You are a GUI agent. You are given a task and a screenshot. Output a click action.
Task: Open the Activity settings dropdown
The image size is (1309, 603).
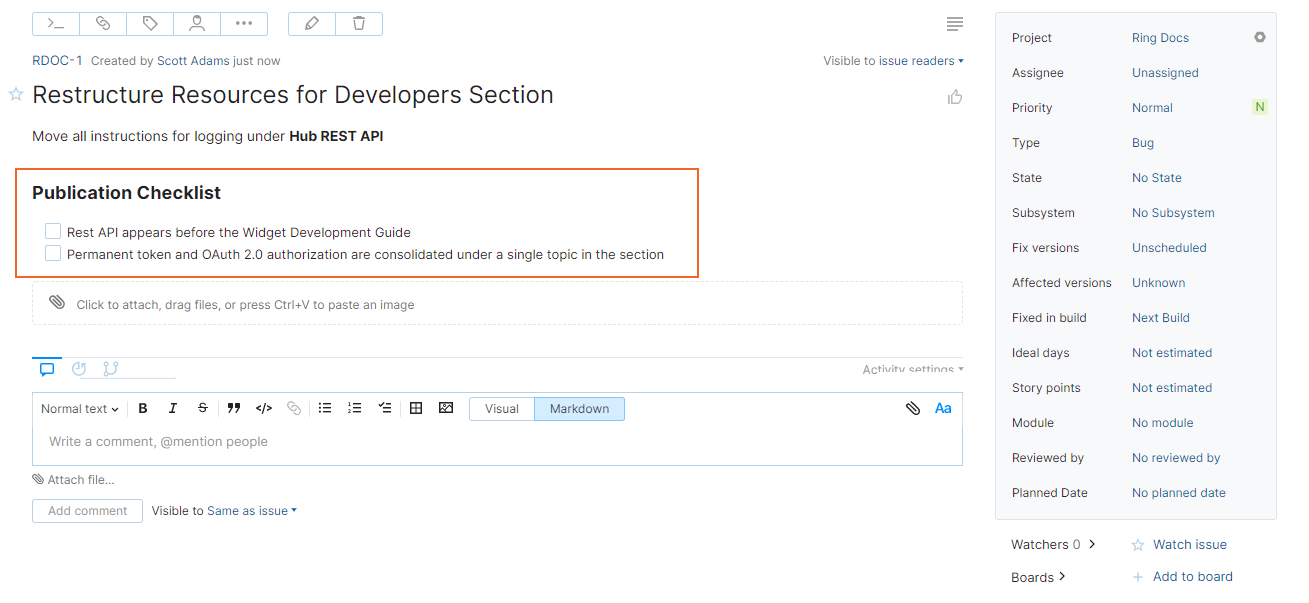coord(911,368)
